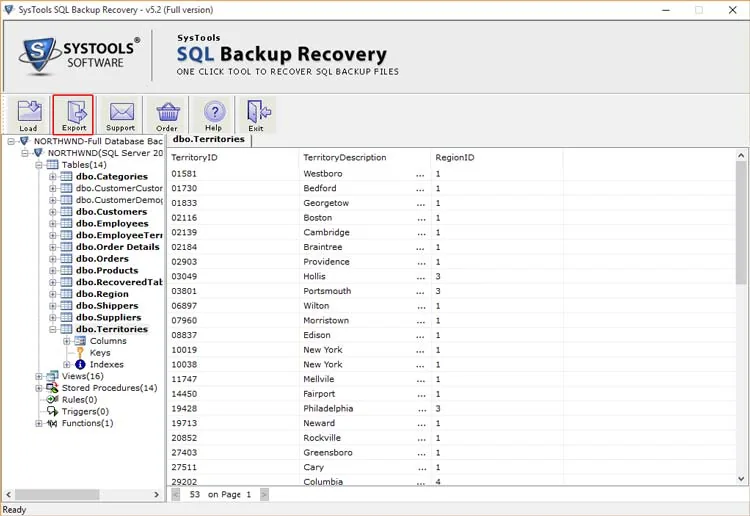Select the dbo.Territories tab

(x=209, y=139)
